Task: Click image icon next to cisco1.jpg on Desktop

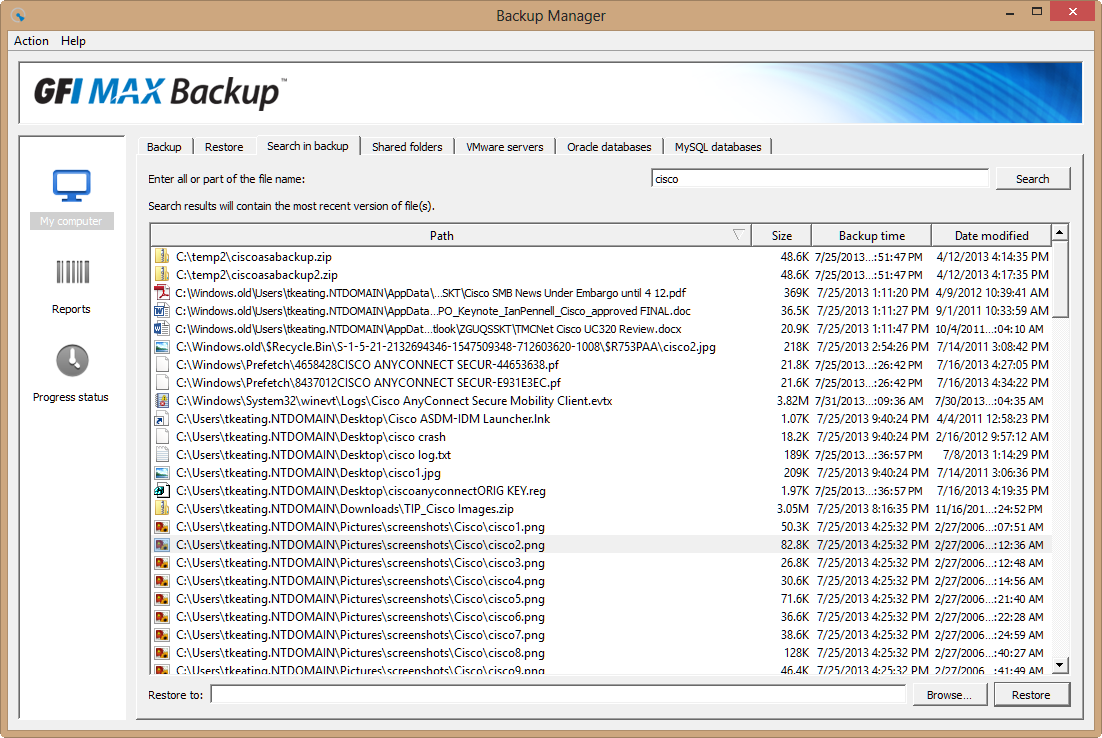Action: coord(162,473)
